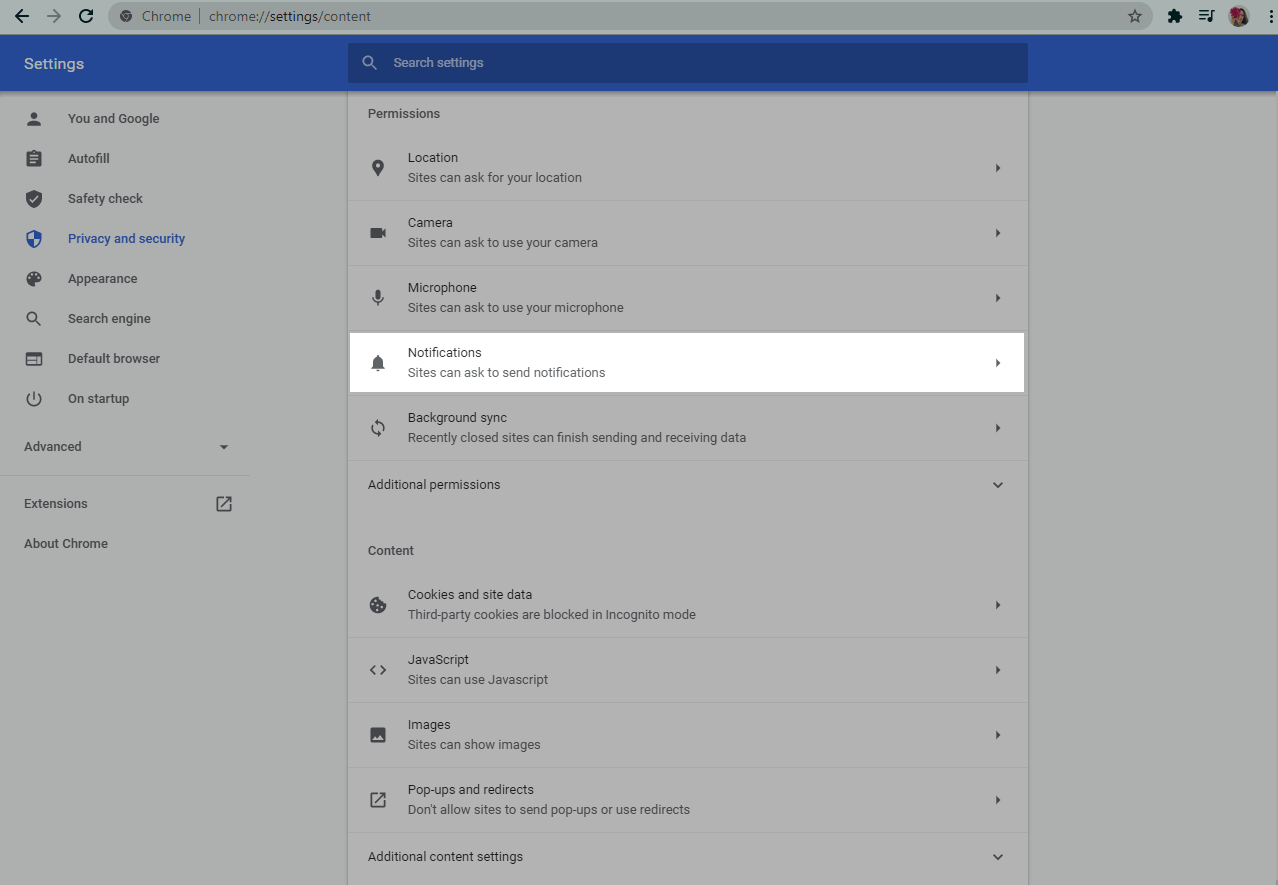Click the Background sync icon
Viewport: 1278px width, 885px height.
click(x=378, y=428)
